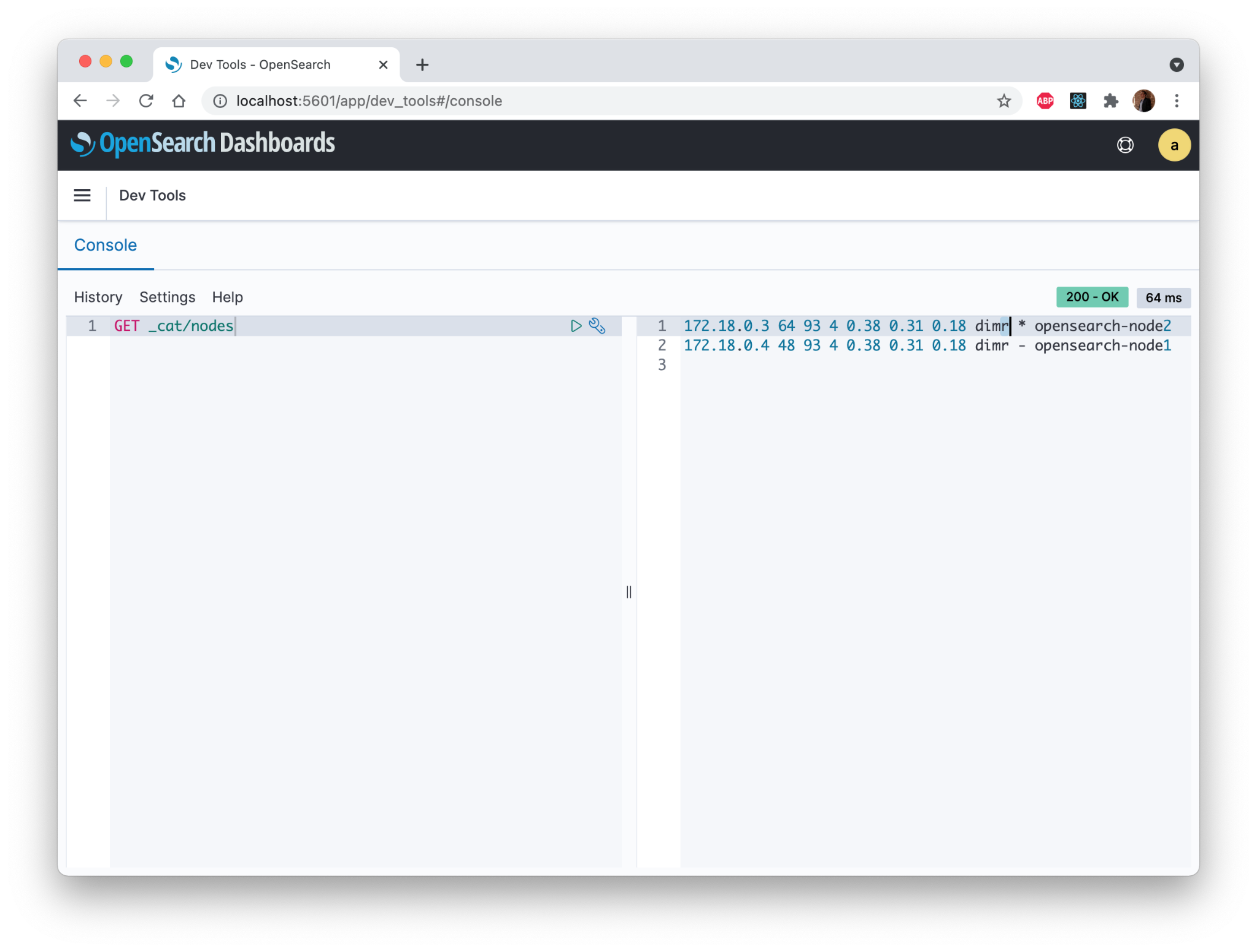
Task: Click the opensearch-node2 output line
Action: click(x=927, y=326)
